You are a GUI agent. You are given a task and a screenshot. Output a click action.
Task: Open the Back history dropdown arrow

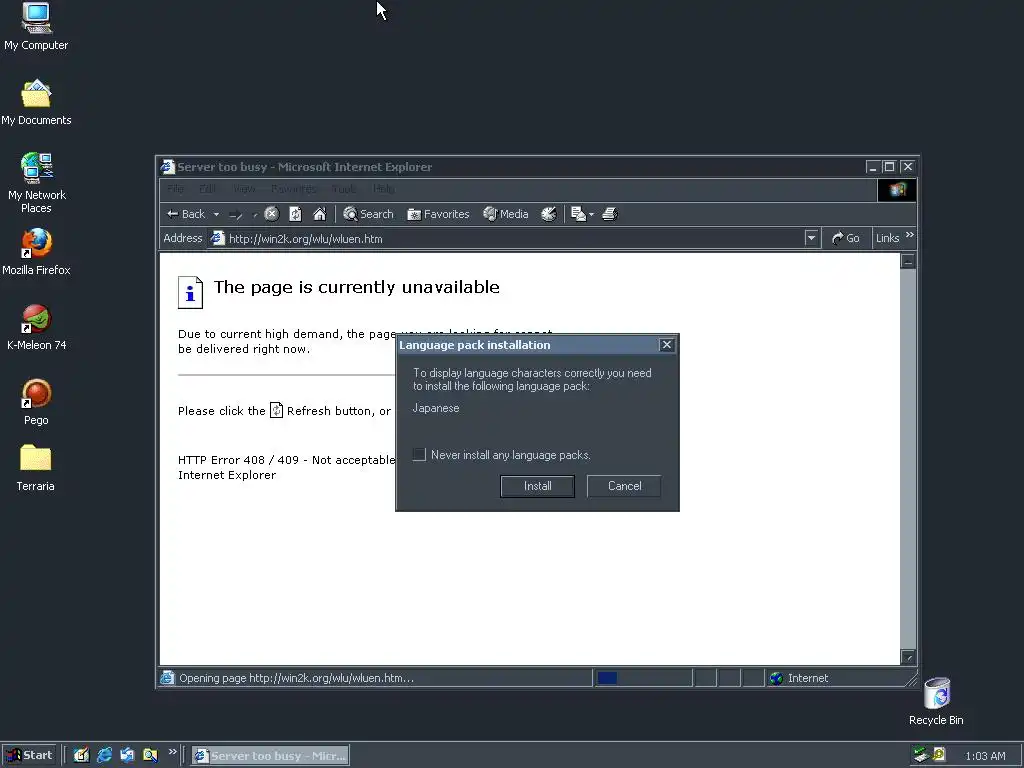pos(216,214)
